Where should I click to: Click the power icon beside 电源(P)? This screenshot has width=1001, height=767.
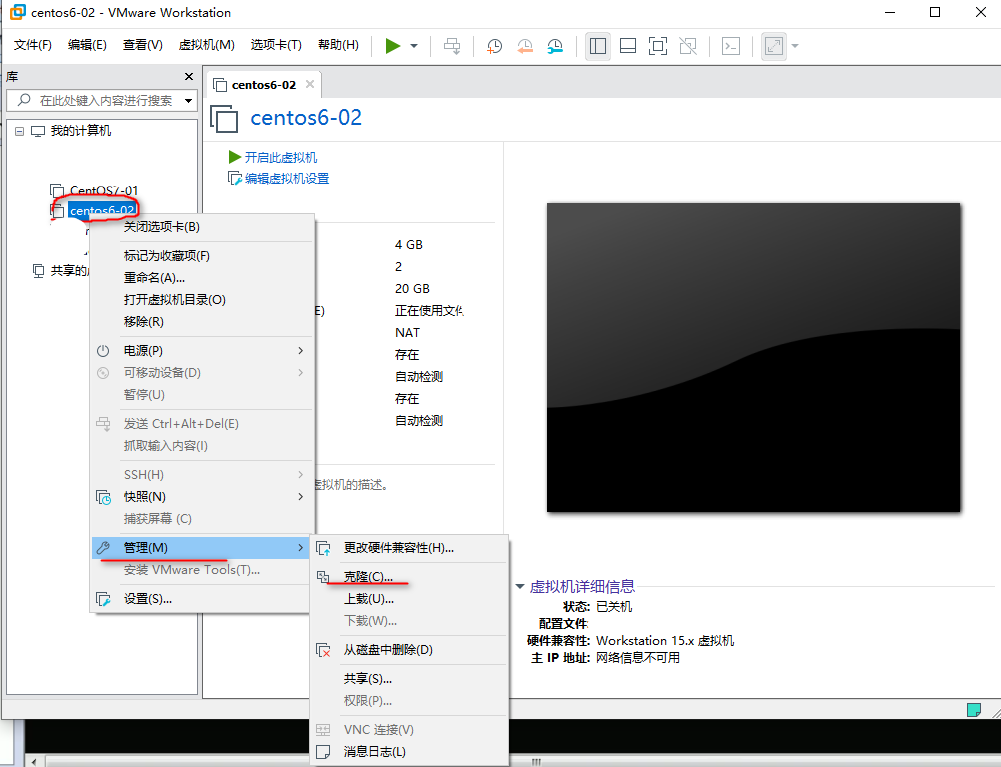[103, 351]
